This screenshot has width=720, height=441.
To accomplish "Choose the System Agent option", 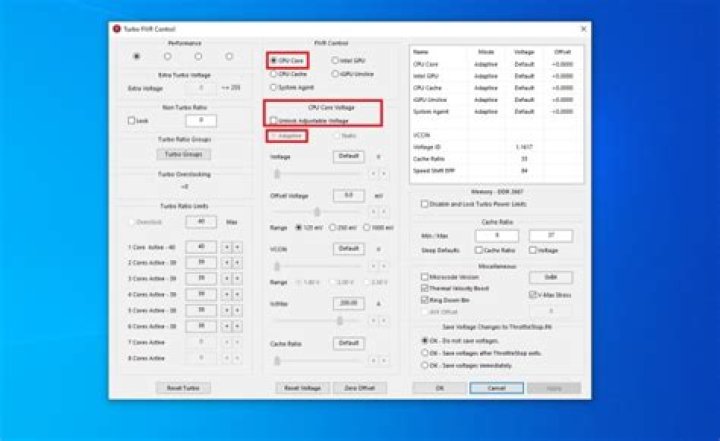I will (273, 87).
